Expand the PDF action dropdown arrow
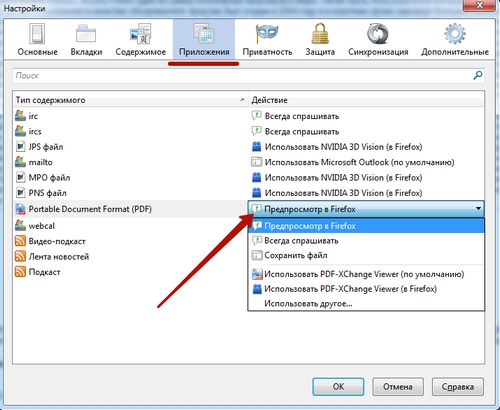Viewport: 500px width, 410px height. 478,209
